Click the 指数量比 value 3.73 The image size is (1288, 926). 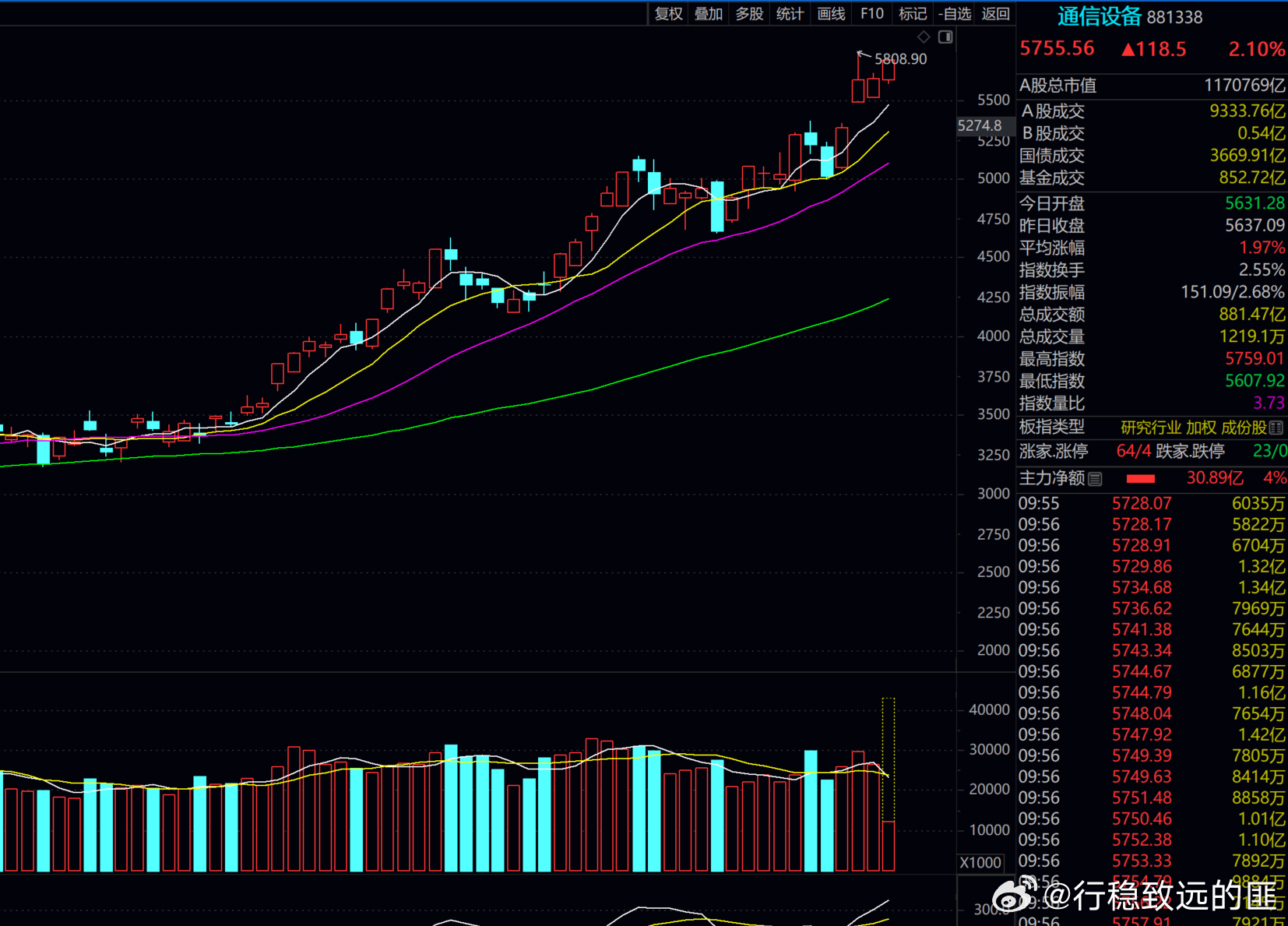click(1269, 403)
